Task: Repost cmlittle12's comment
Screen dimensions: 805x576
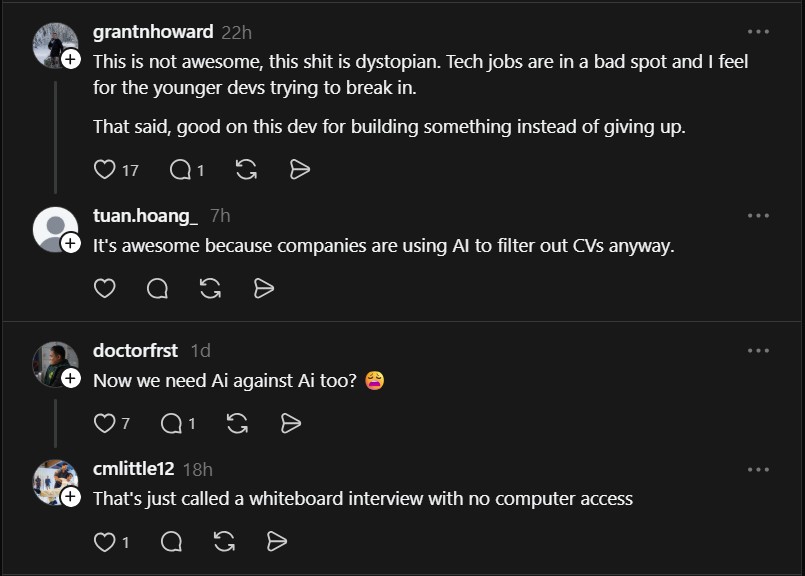Action: pyautogui.click(x=224, y=542)
